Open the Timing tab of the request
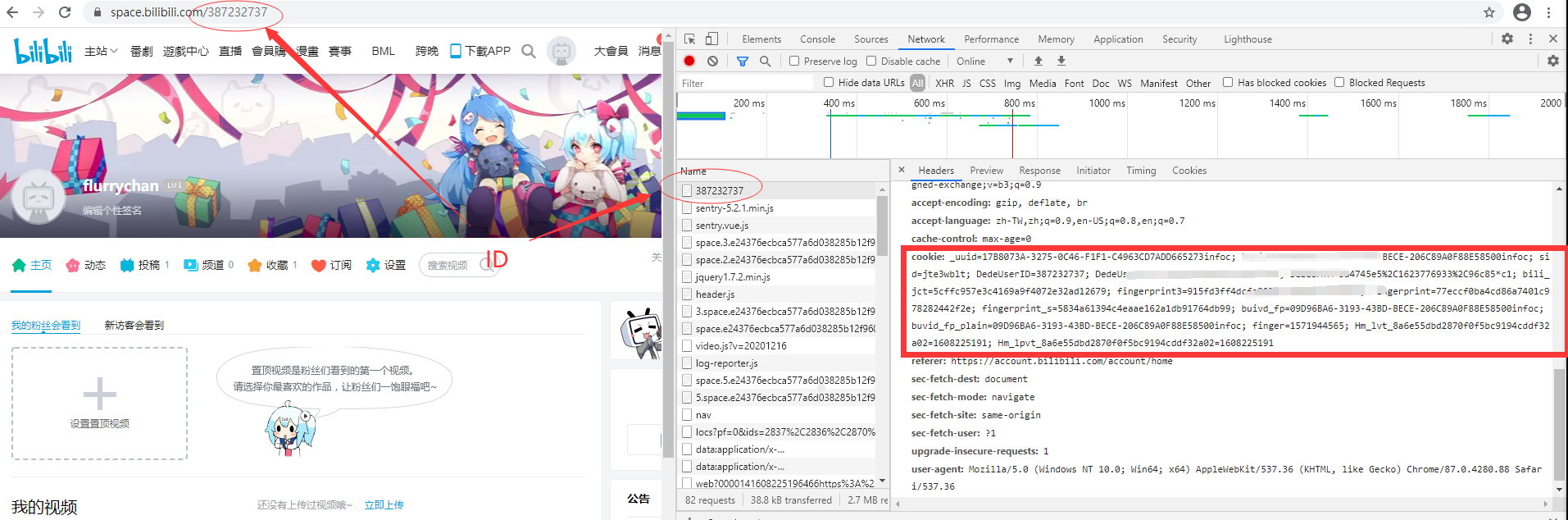1568x520 pixels. [x=1141, y=170]
